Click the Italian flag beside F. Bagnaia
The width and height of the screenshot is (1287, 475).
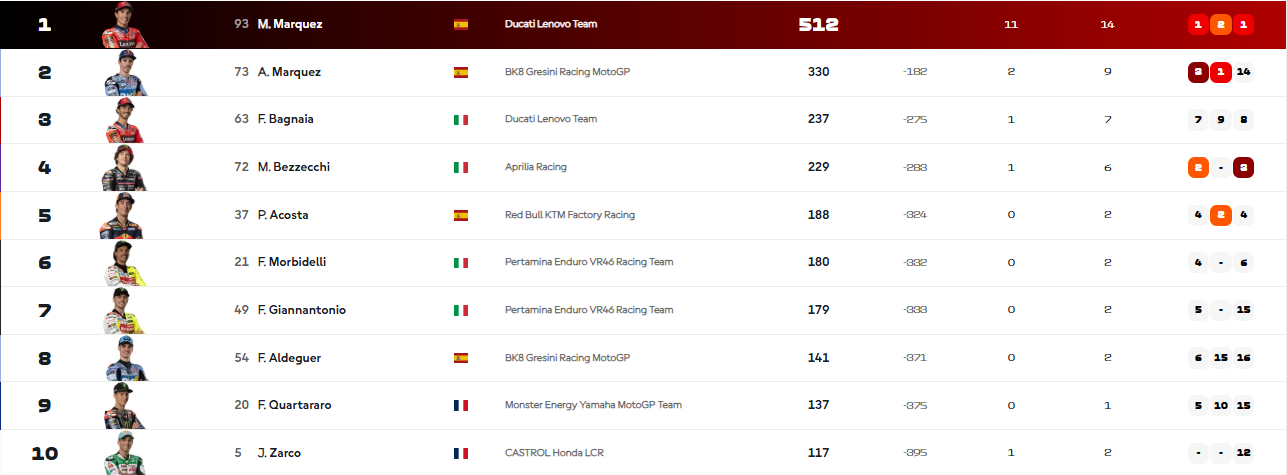(x=461, y=119)
